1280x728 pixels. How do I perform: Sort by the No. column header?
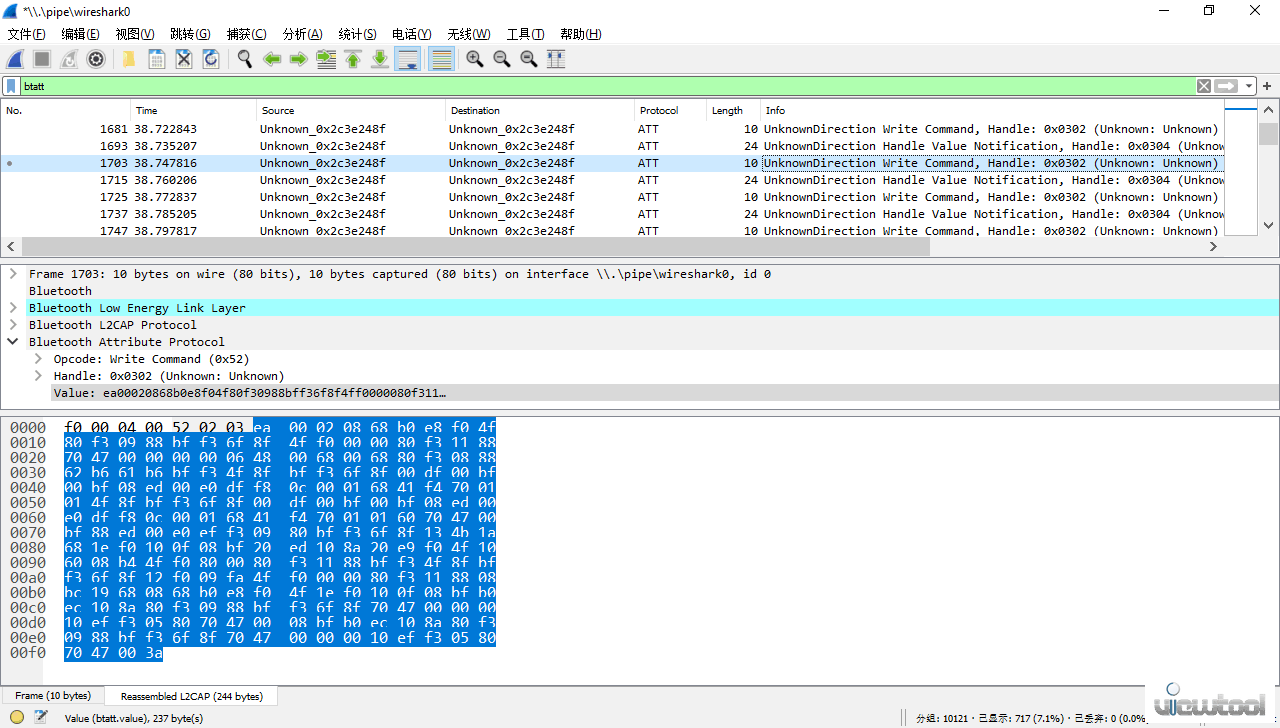coord(66,110)
